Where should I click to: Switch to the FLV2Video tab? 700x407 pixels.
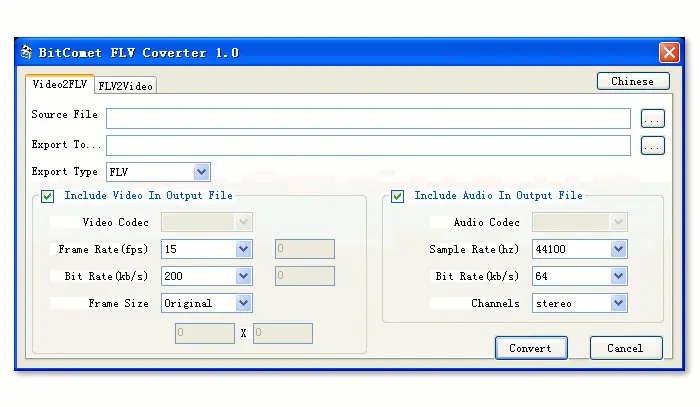click(x=125, y=86)
